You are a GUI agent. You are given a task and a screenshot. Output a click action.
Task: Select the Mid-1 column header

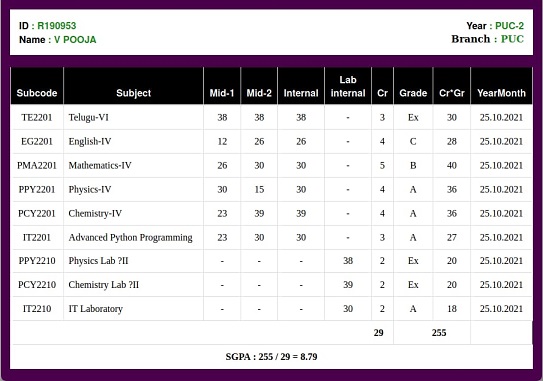(222, 93)
